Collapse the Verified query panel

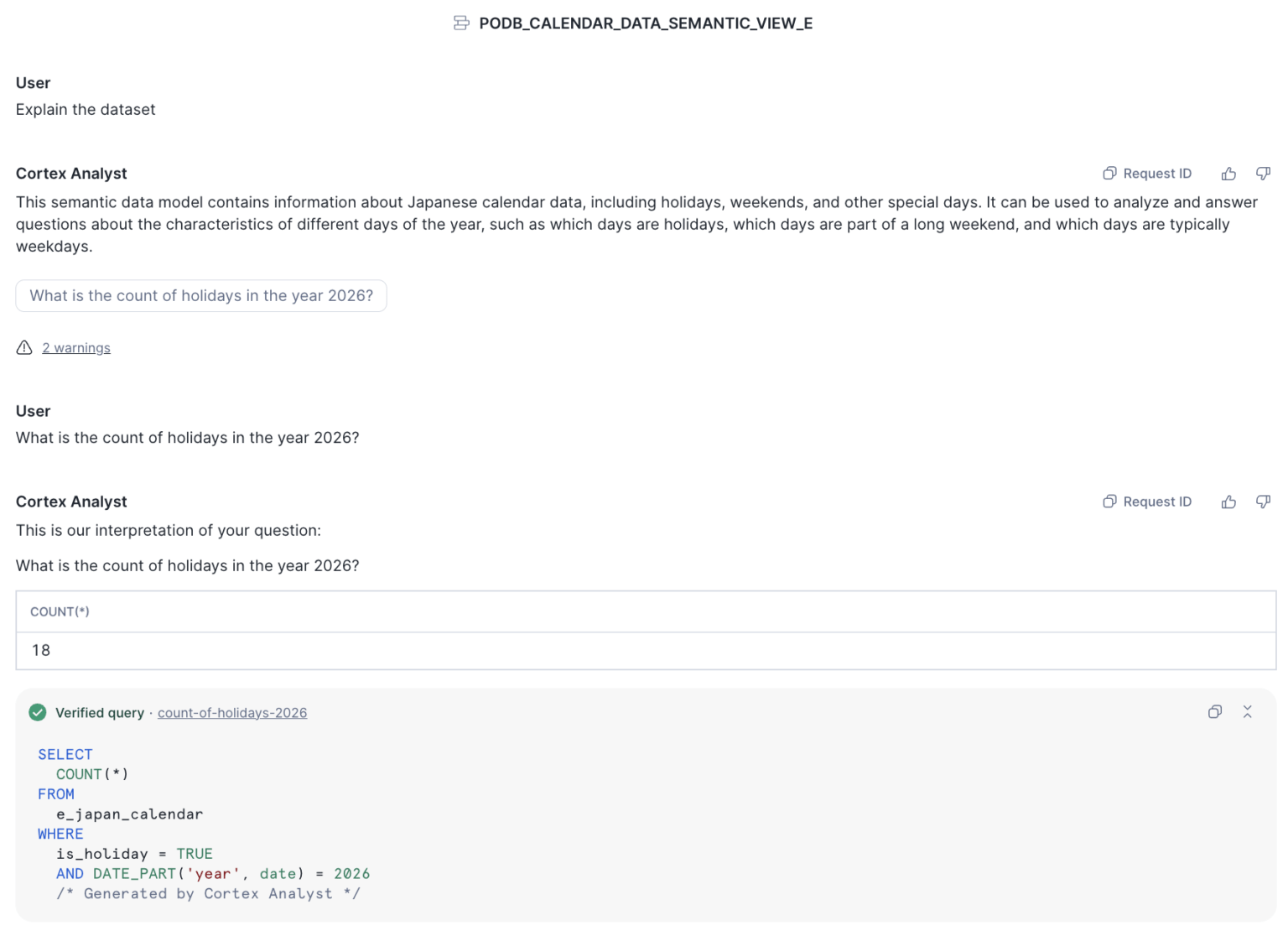coord(1248,711)
